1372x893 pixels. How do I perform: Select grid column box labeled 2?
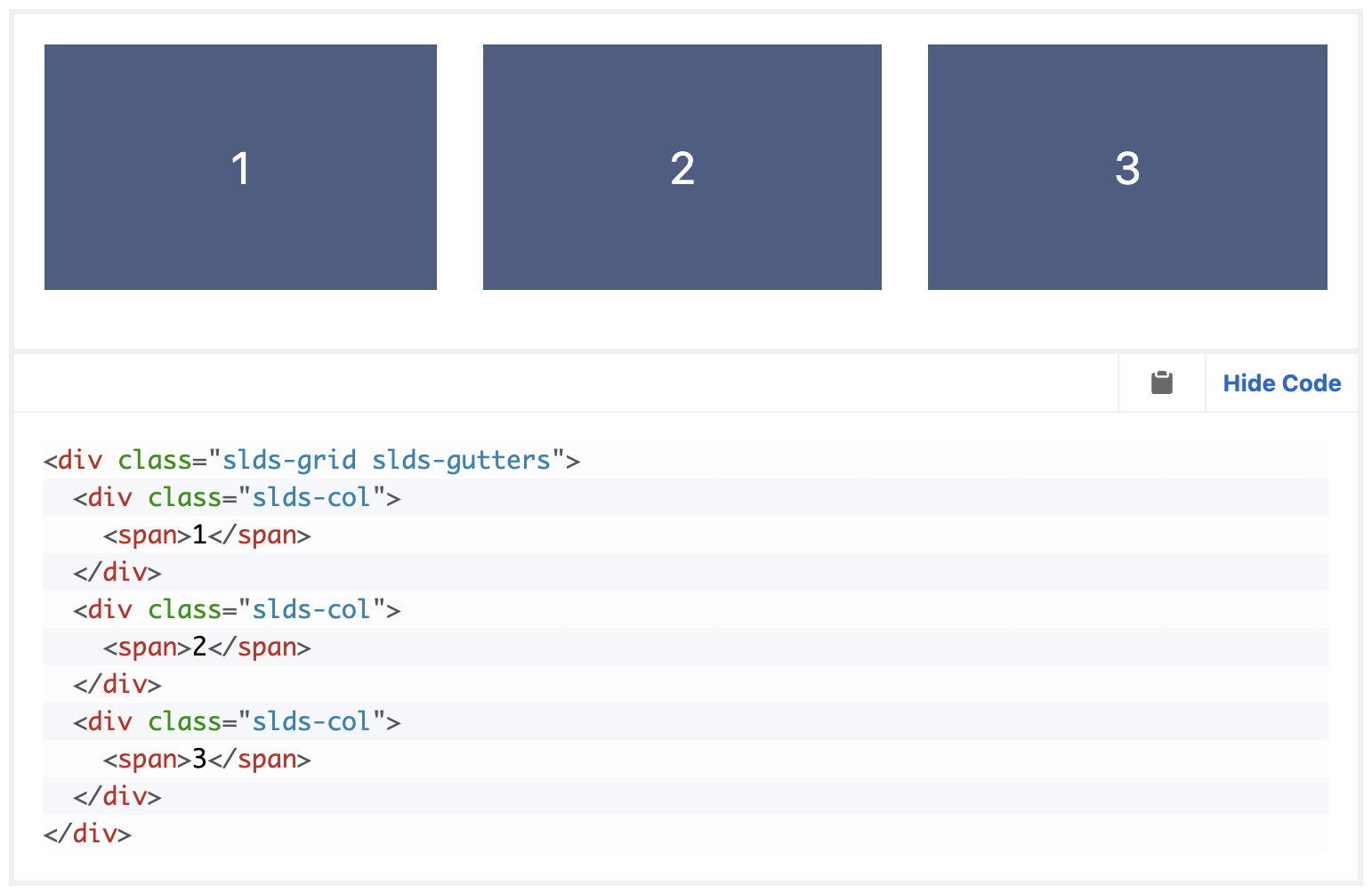tap(682, 166)
